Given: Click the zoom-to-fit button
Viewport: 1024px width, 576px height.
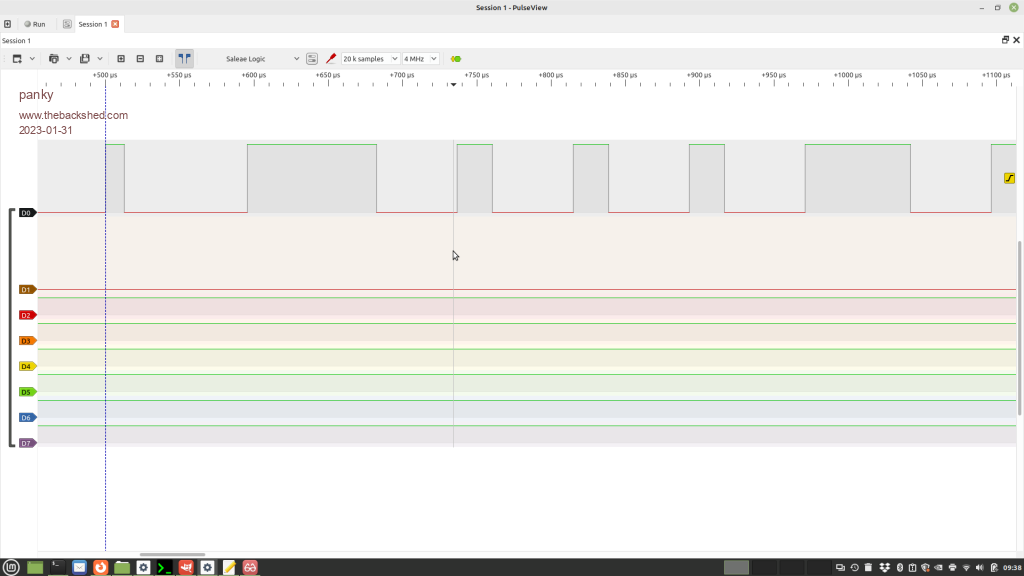Looking at the screenshot, I should click(x=159, y=59).
